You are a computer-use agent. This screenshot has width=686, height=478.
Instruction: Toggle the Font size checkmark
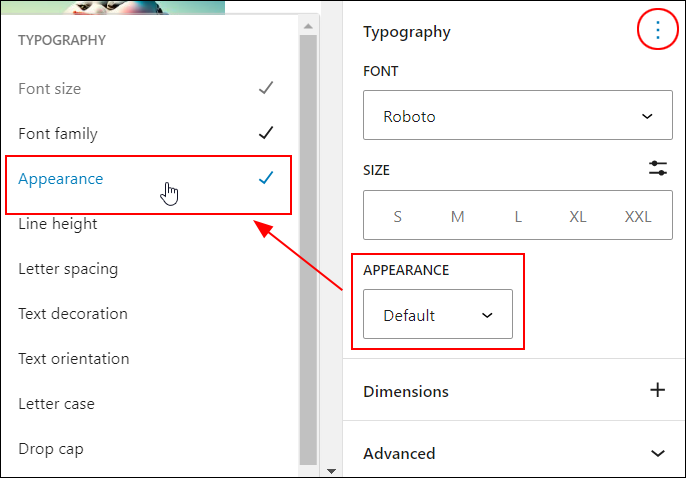[266, 88]
